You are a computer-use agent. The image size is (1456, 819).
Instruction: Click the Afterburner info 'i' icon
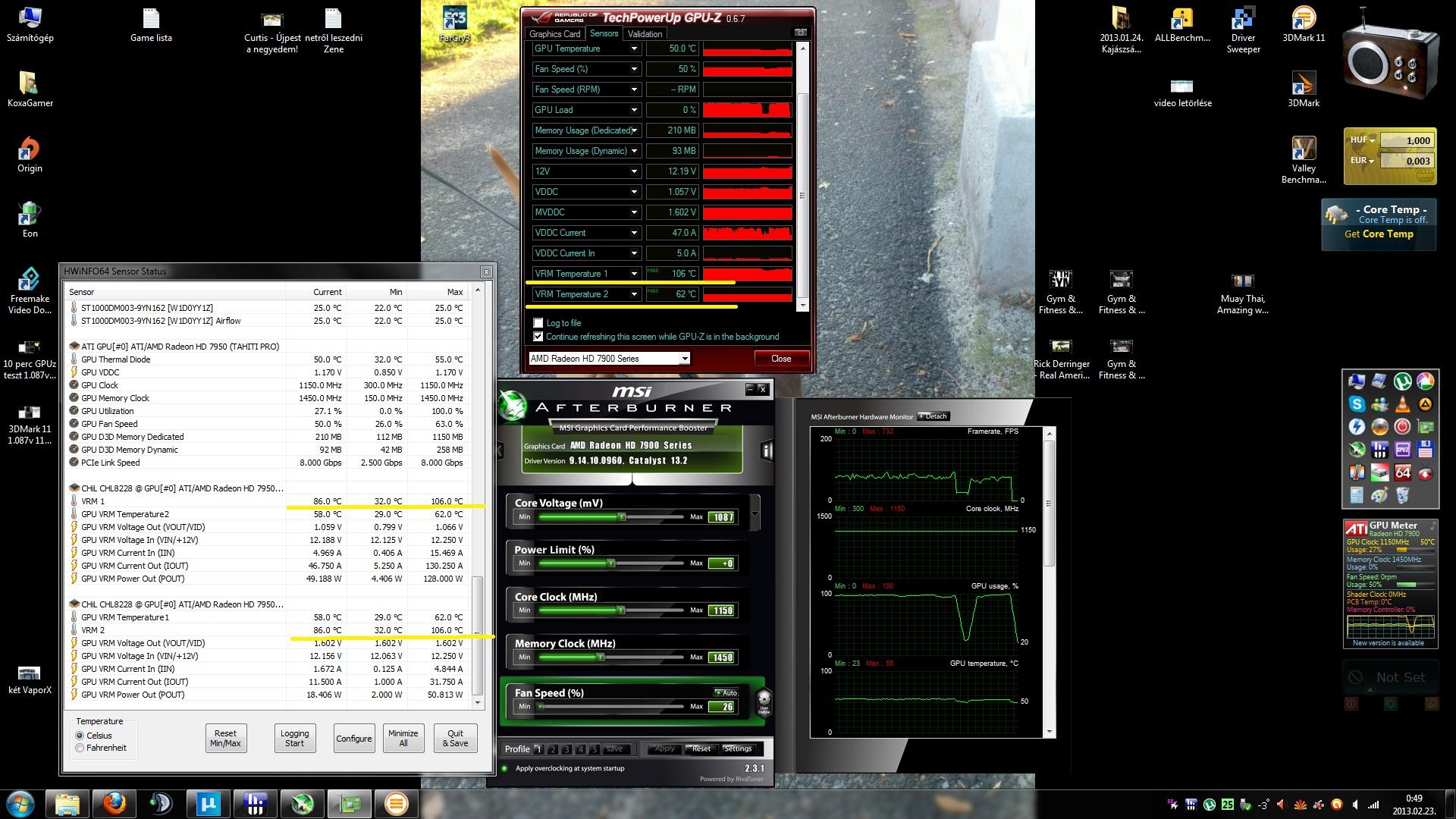click(x=767, y=451)
